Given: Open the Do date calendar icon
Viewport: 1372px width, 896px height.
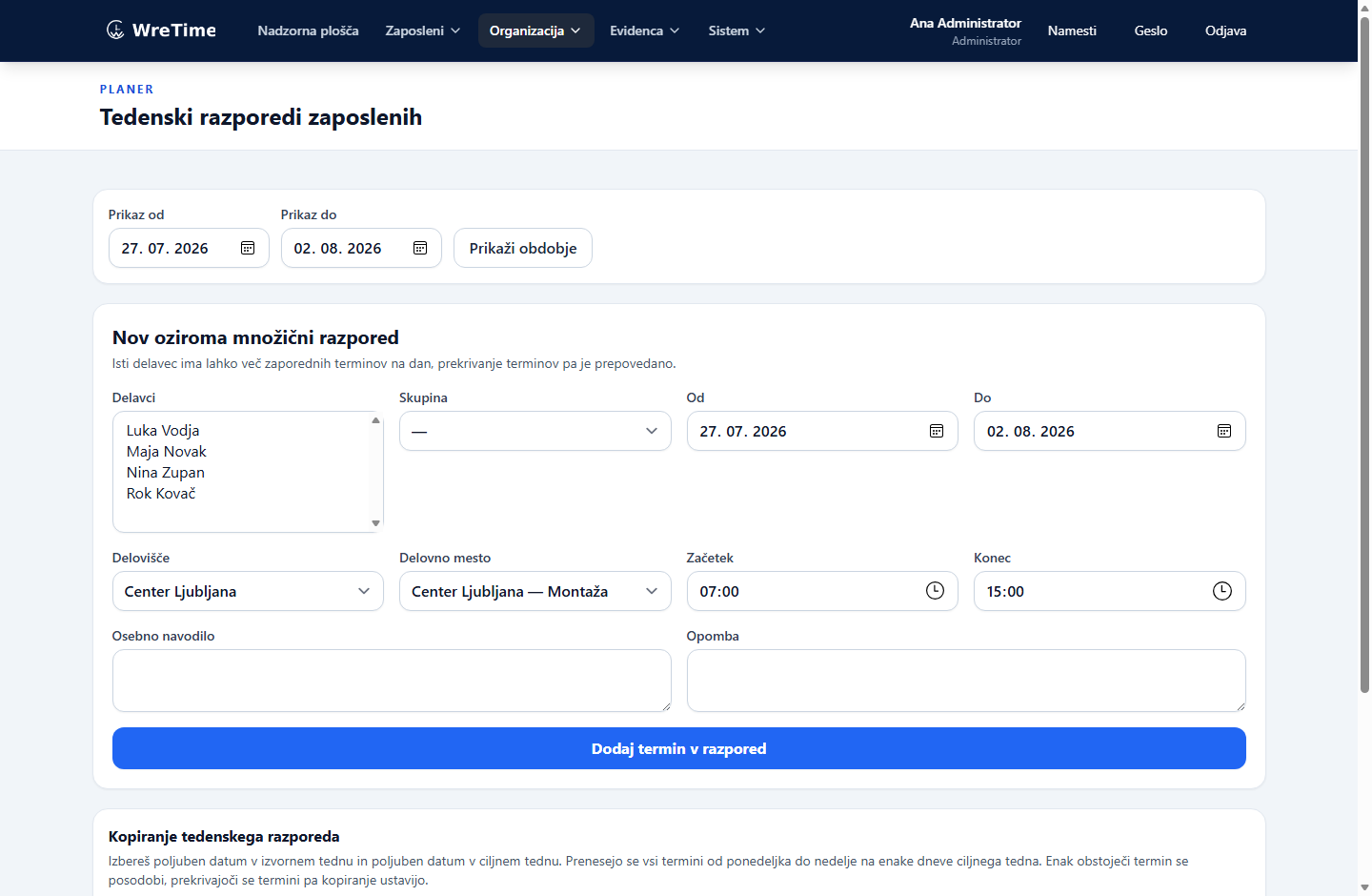Looking at the screenshot, I should pyautogui.click(x=1224, y=431).
